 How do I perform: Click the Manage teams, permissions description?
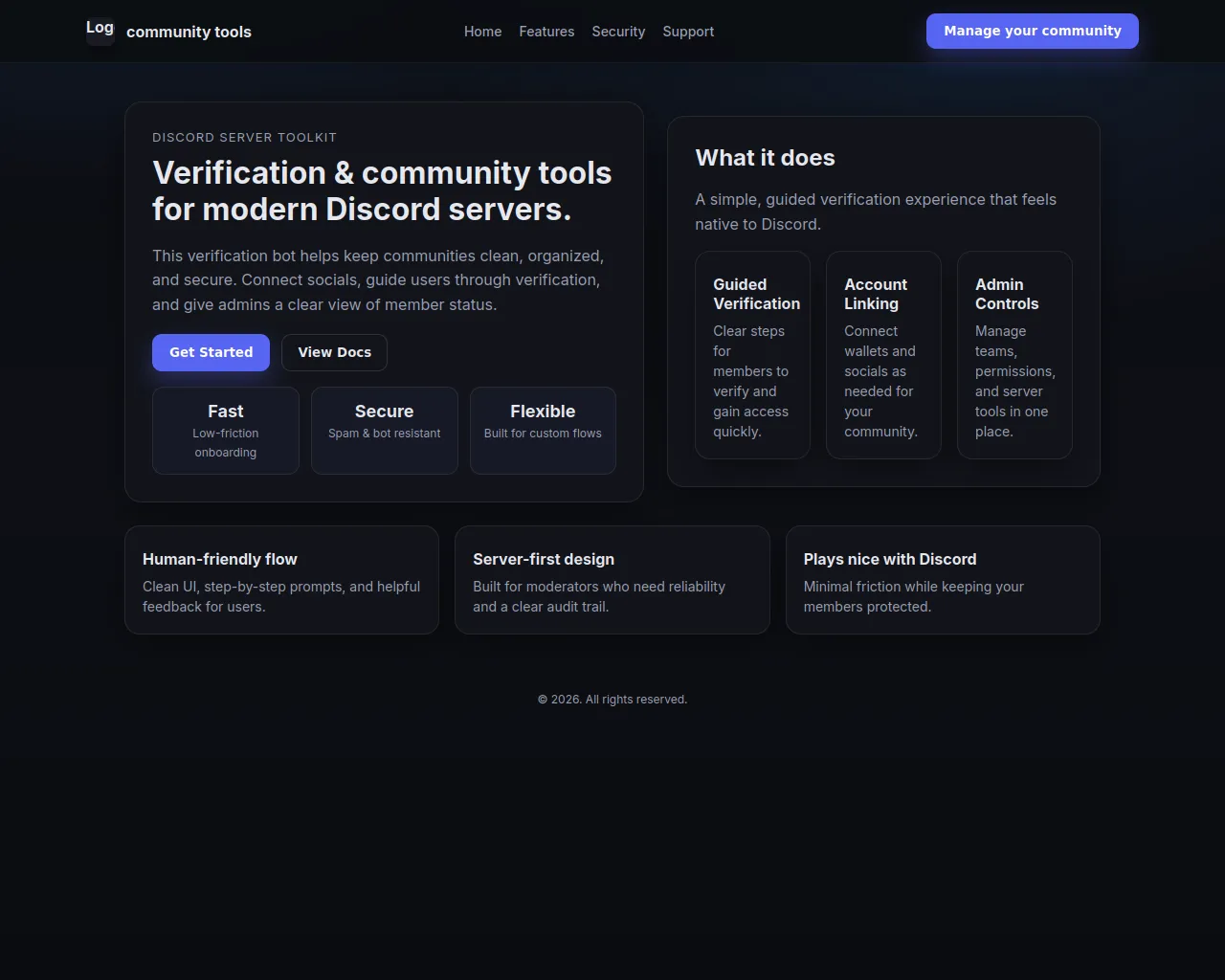1014,381
